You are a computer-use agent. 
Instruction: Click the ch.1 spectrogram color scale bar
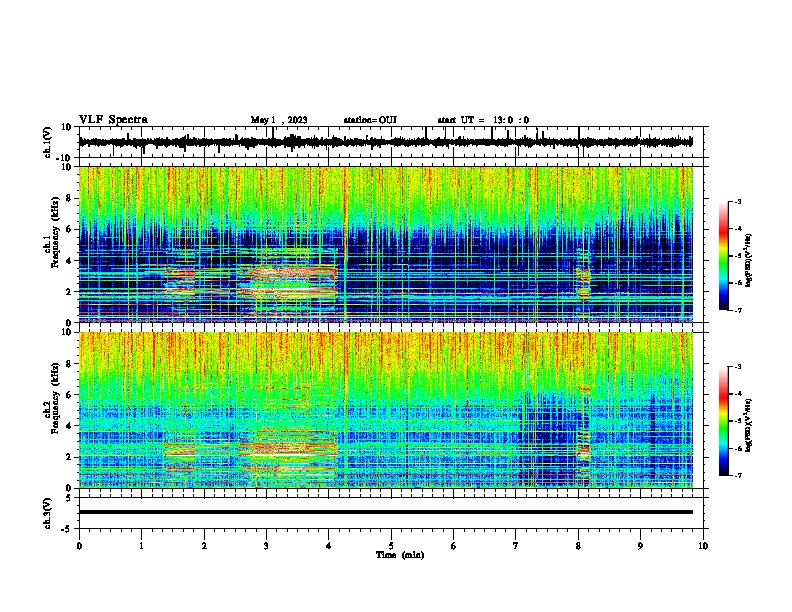pyautogui.click(x=724, y=256)
